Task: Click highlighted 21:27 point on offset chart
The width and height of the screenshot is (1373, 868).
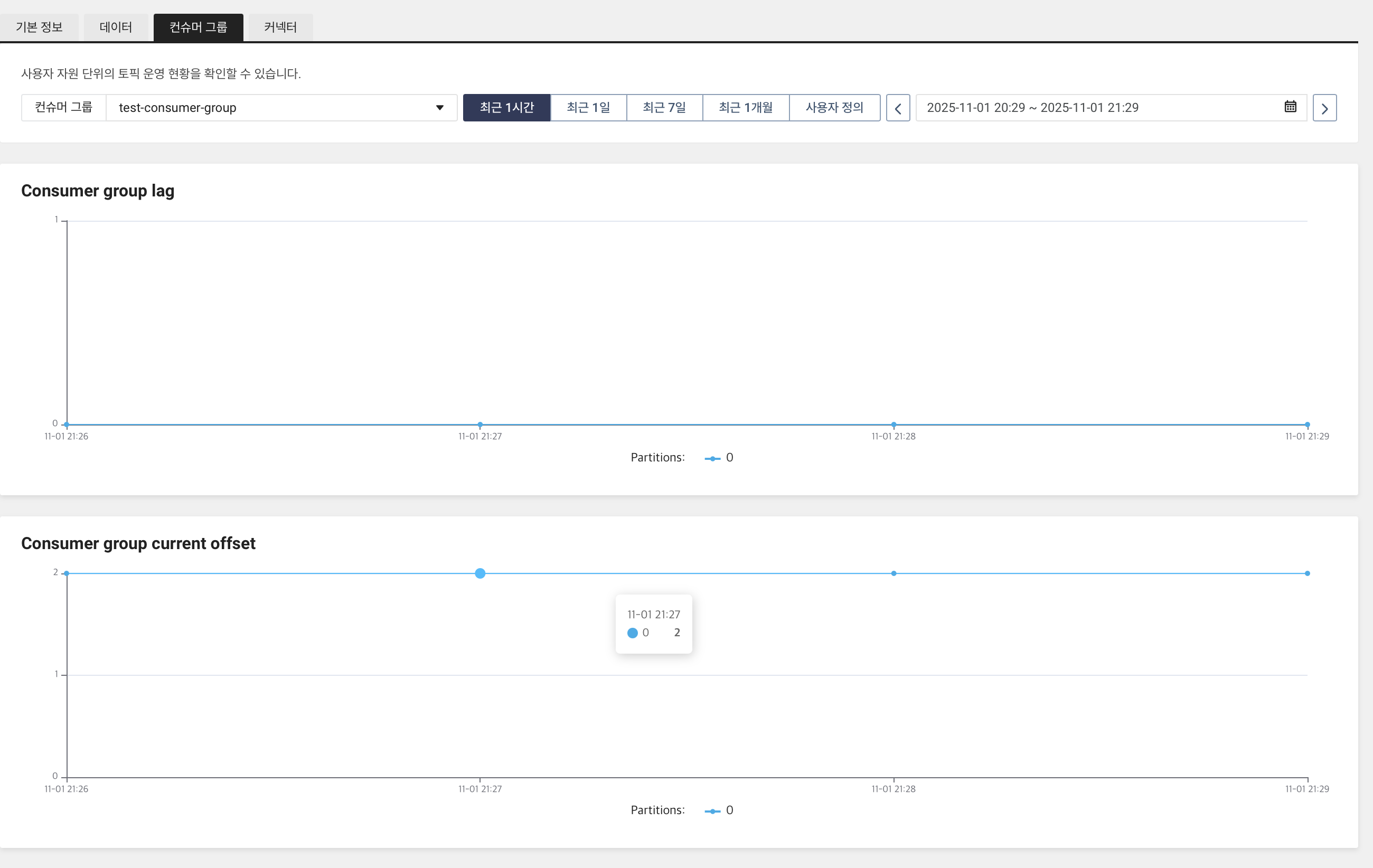Action: 480,573
